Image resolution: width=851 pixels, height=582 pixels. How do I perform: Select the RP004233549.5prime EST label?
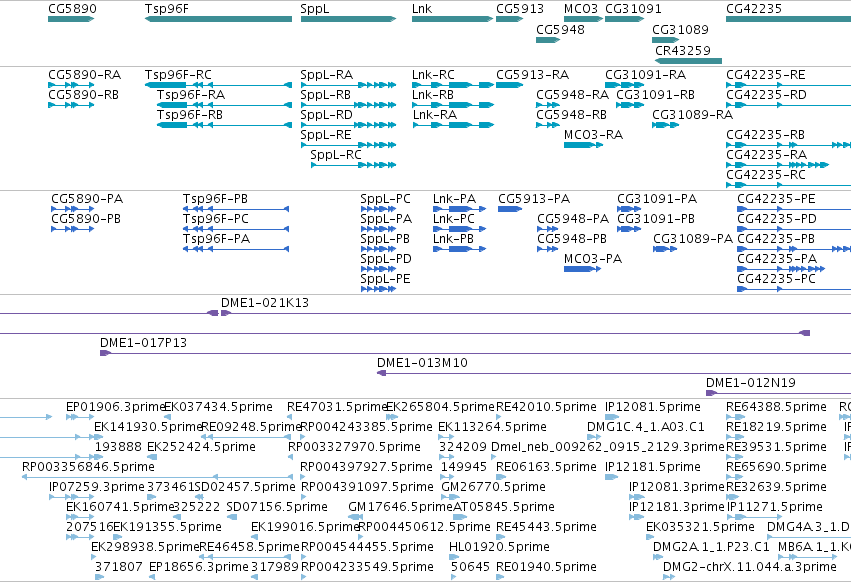(x=367, y=567)
